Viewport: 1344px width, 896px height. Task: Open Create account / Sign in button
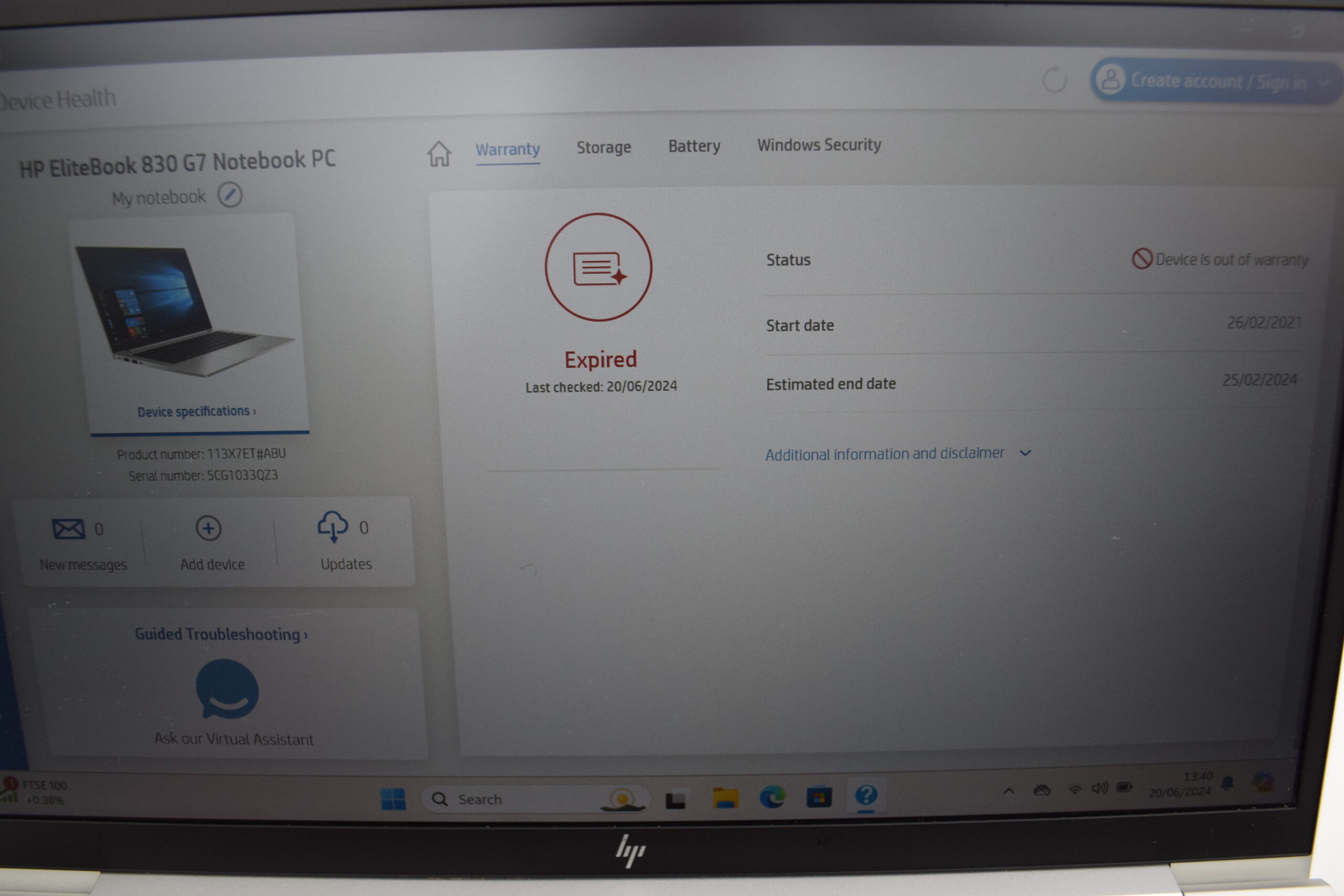point(1216,82)
